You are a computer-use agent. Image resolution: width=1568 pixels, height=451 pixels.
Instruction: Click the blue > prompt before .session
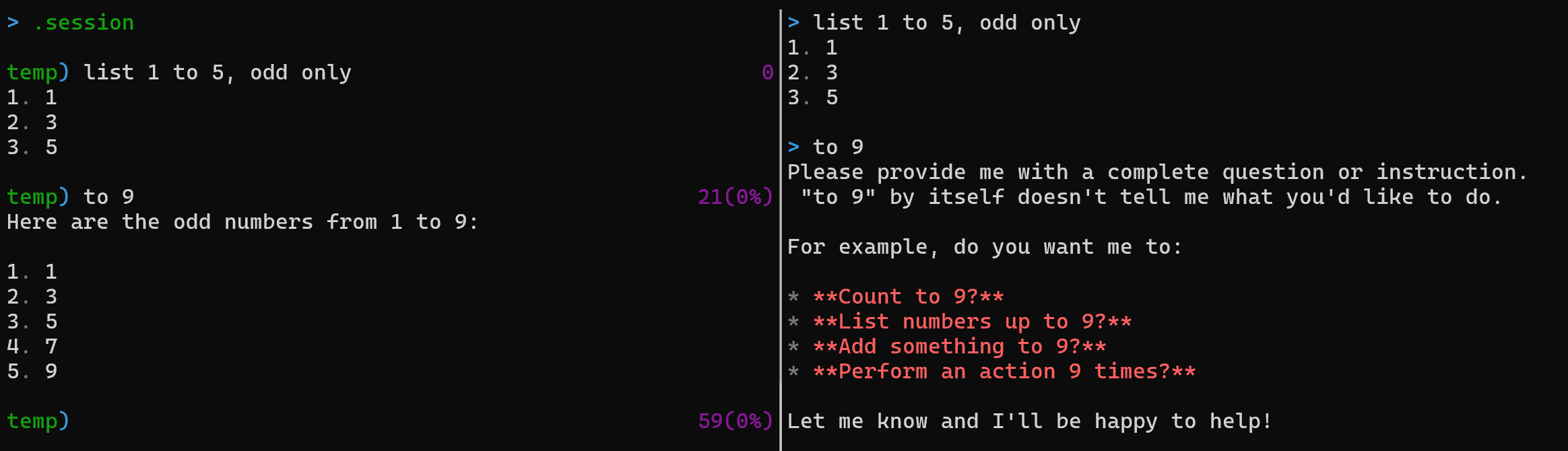[13, 23]
